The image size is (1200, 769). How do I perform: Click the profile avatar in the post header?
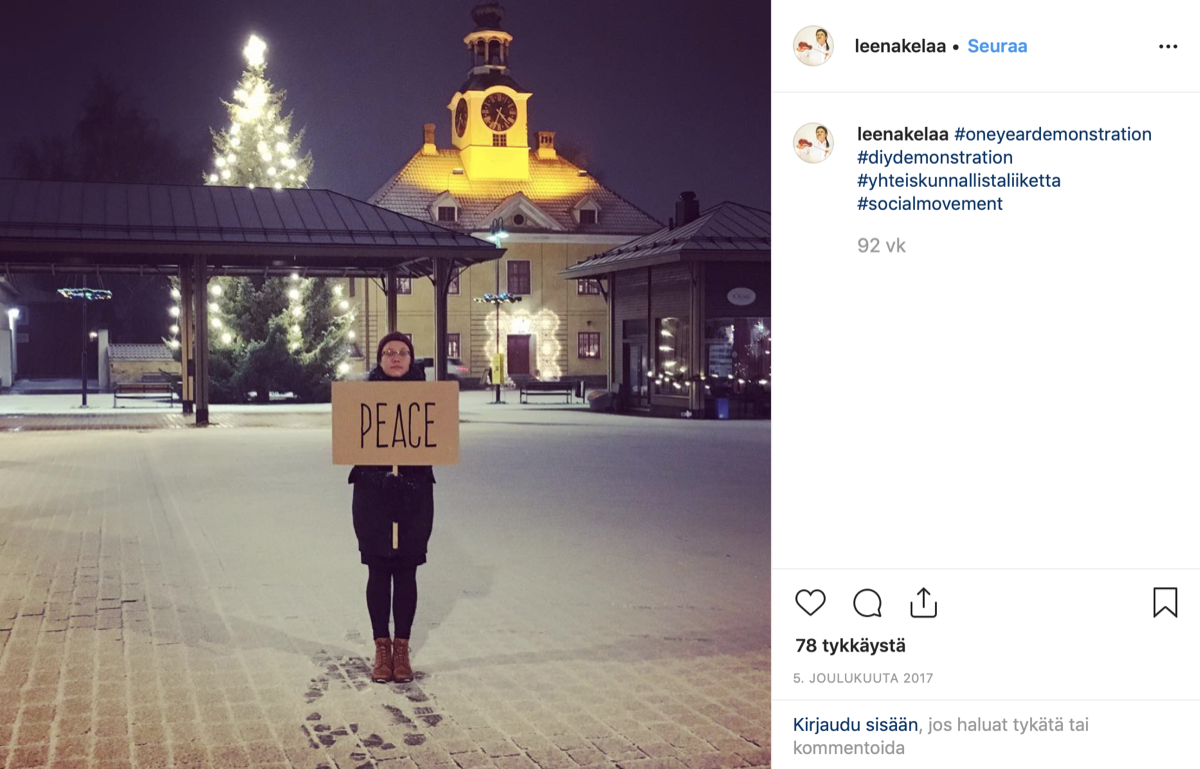813,46
